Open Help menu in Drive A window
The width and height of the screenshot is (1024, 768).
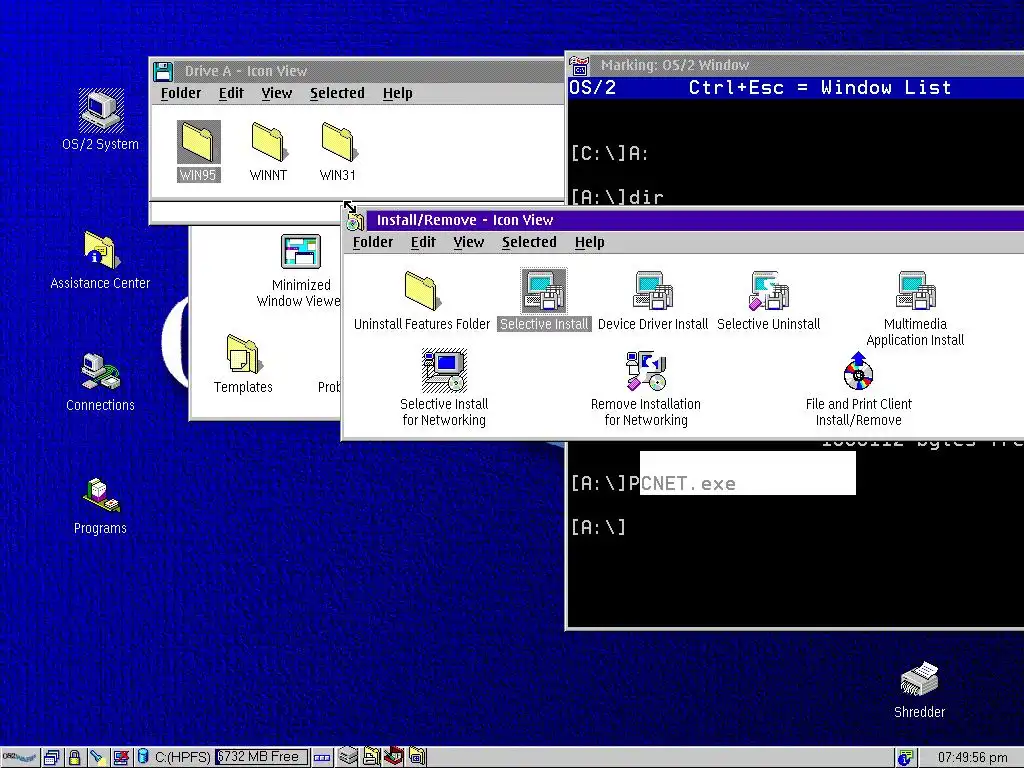pos(398,93)
